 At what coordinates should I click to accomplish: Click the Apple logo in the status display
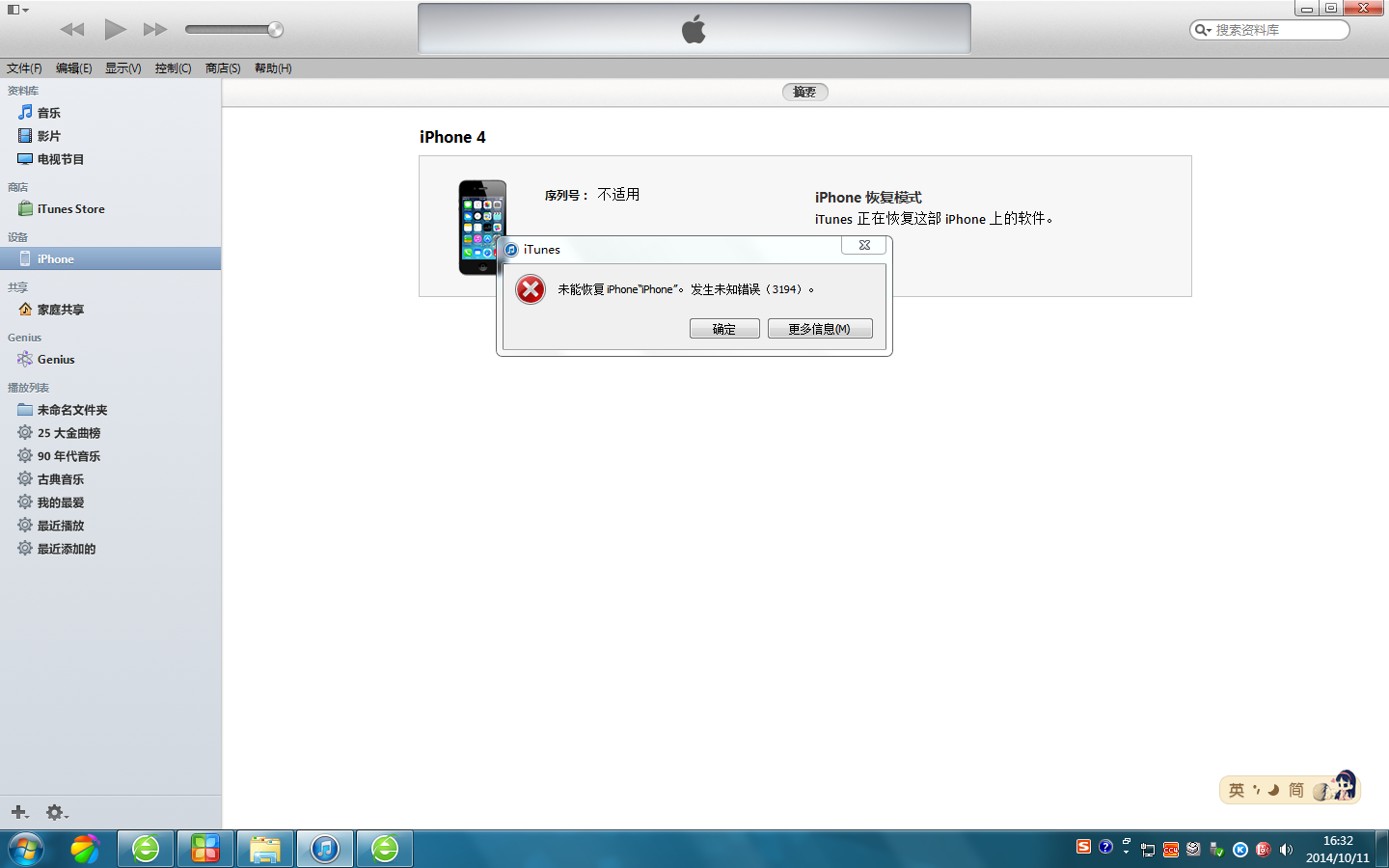tap(694, 29)
